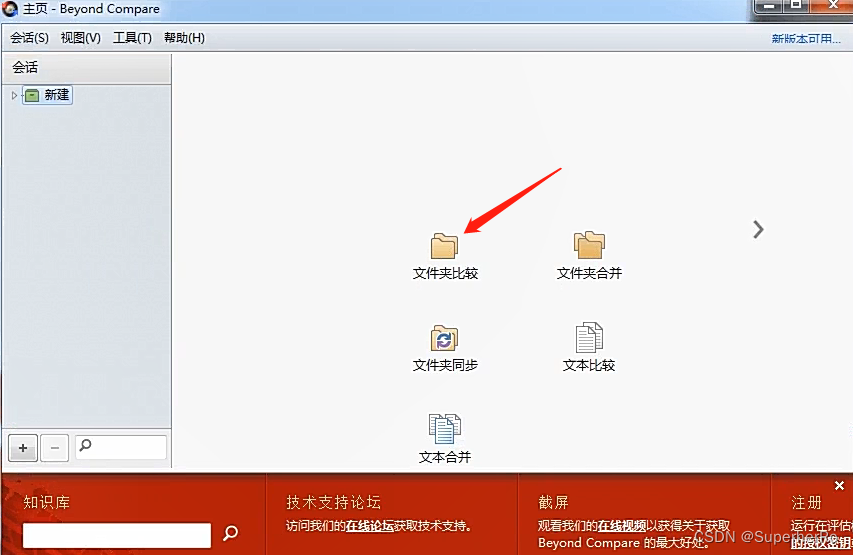853x555 pixels.
Task: Click the 技术支持论坛 heading
Action: tap(333, 502)
